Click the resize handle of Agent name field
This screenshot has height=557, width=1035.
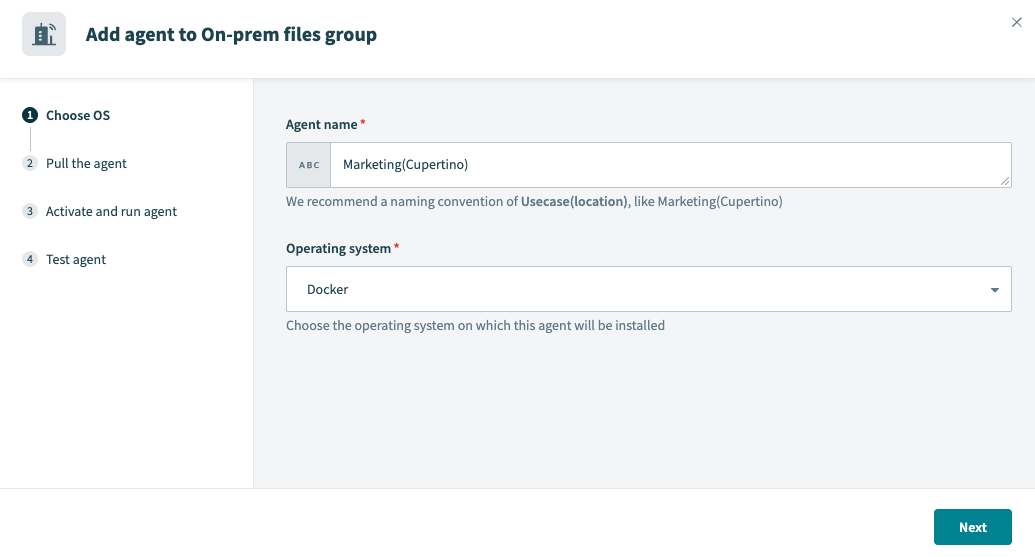(1005, 181)
